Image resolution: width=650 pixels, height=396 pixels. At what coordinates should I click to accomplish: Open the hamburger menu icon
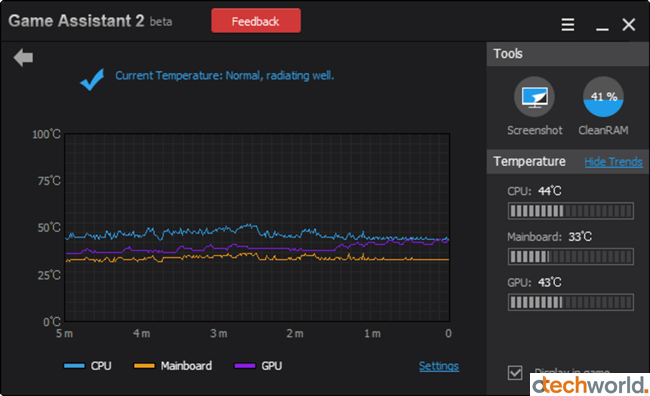pos(568,24)
